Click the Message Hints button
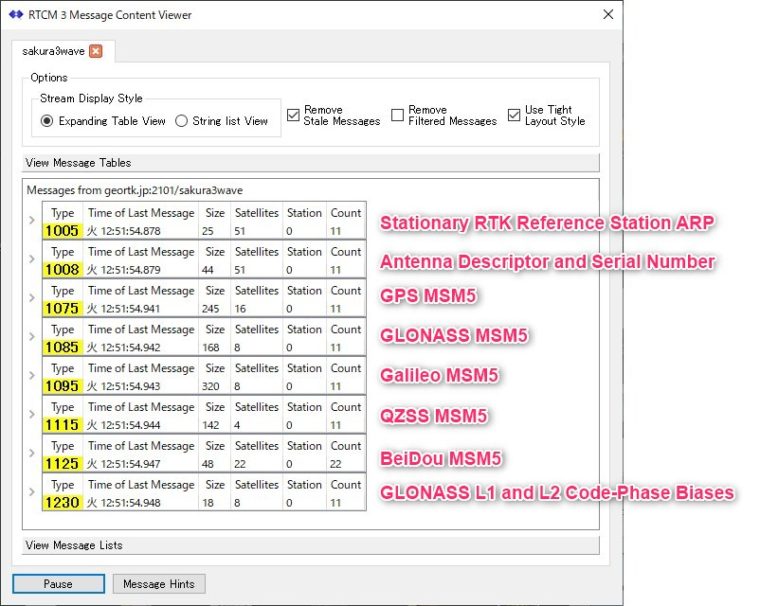 158,584
